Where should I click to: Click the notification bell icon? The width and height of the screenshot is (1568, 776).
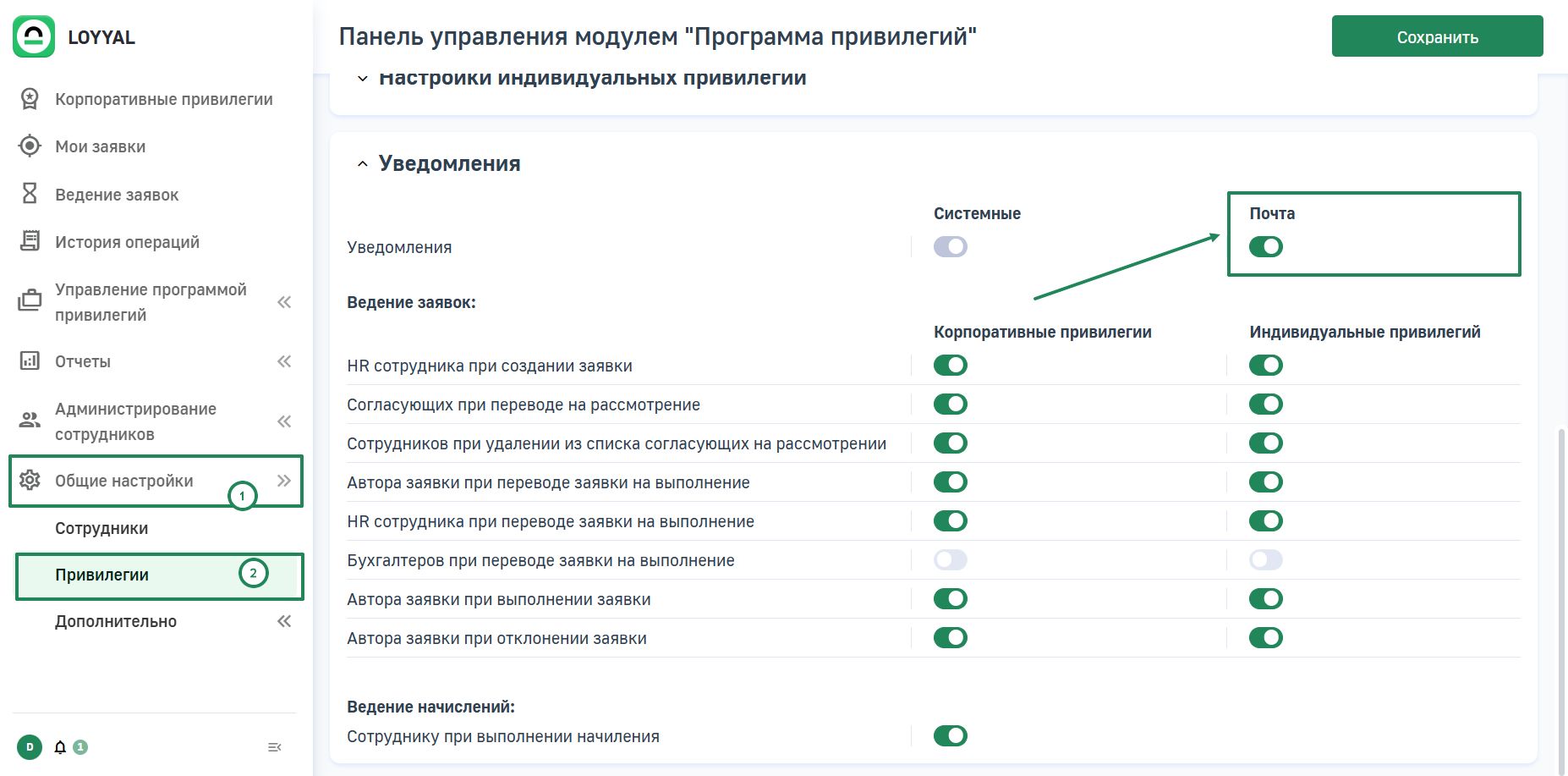click(x=60, y=747)
